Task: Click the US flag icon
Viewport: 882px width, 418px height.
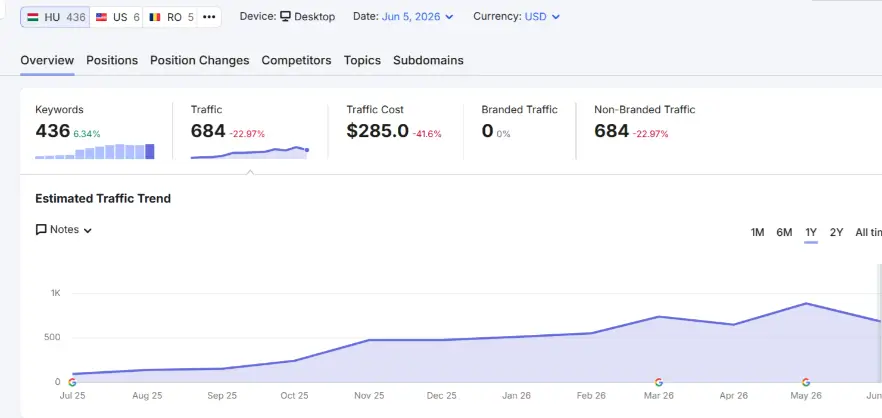Action: coord(101,17)
